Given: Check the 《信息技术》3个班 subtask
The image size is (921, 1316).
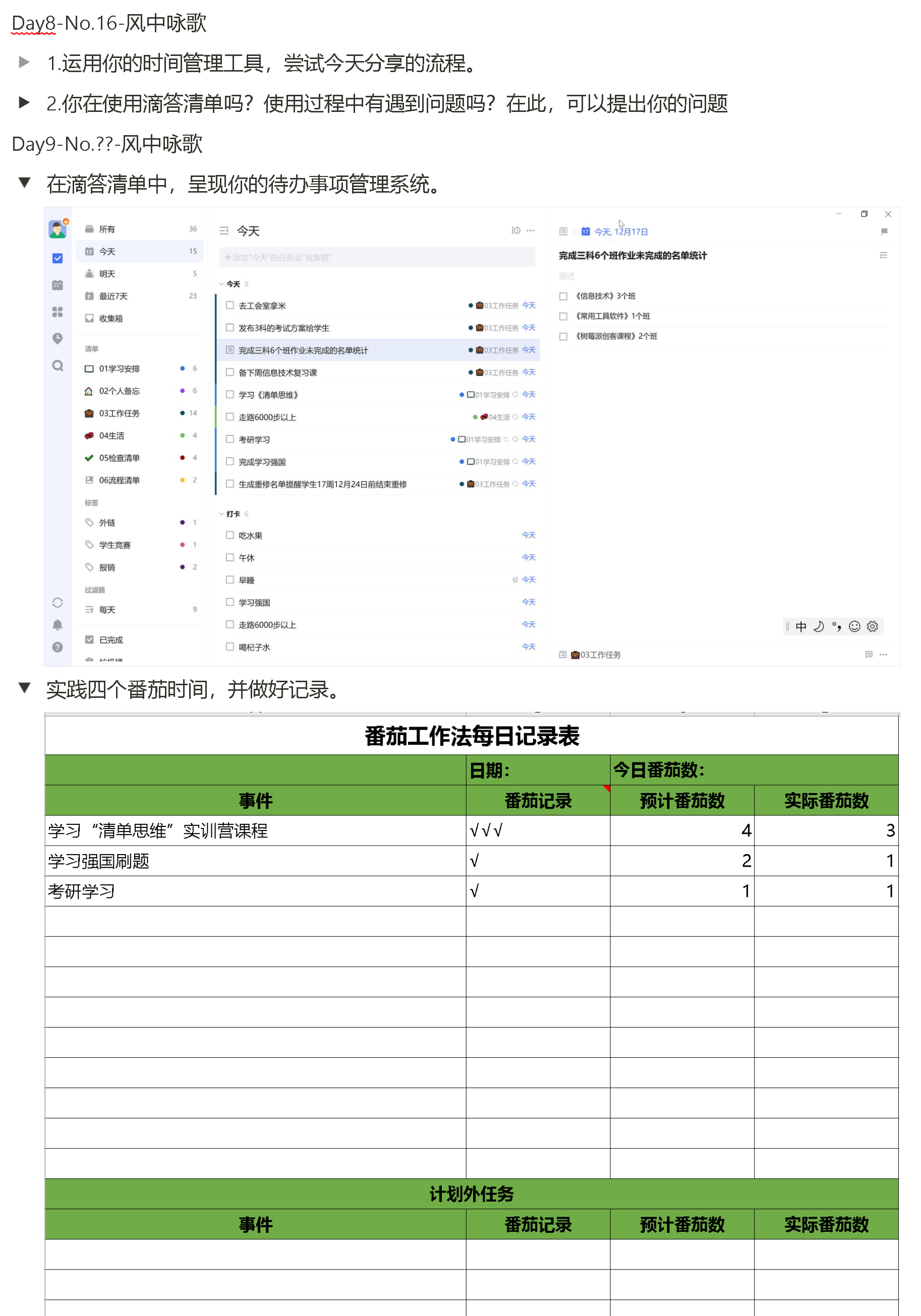Looking at the screenshot, I should click(x=563, y=296).
